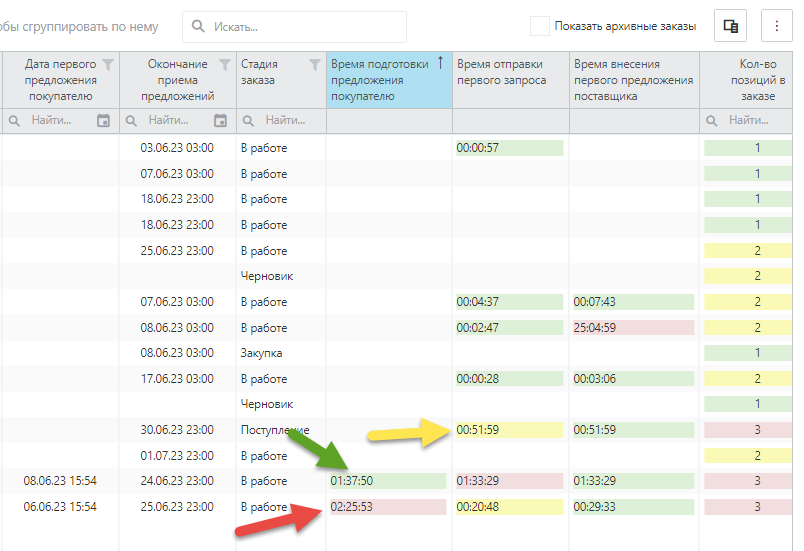Click 'Найти...' filter under 'Стадия заказа'
The image size is (804, 551).
pos(285,121)
